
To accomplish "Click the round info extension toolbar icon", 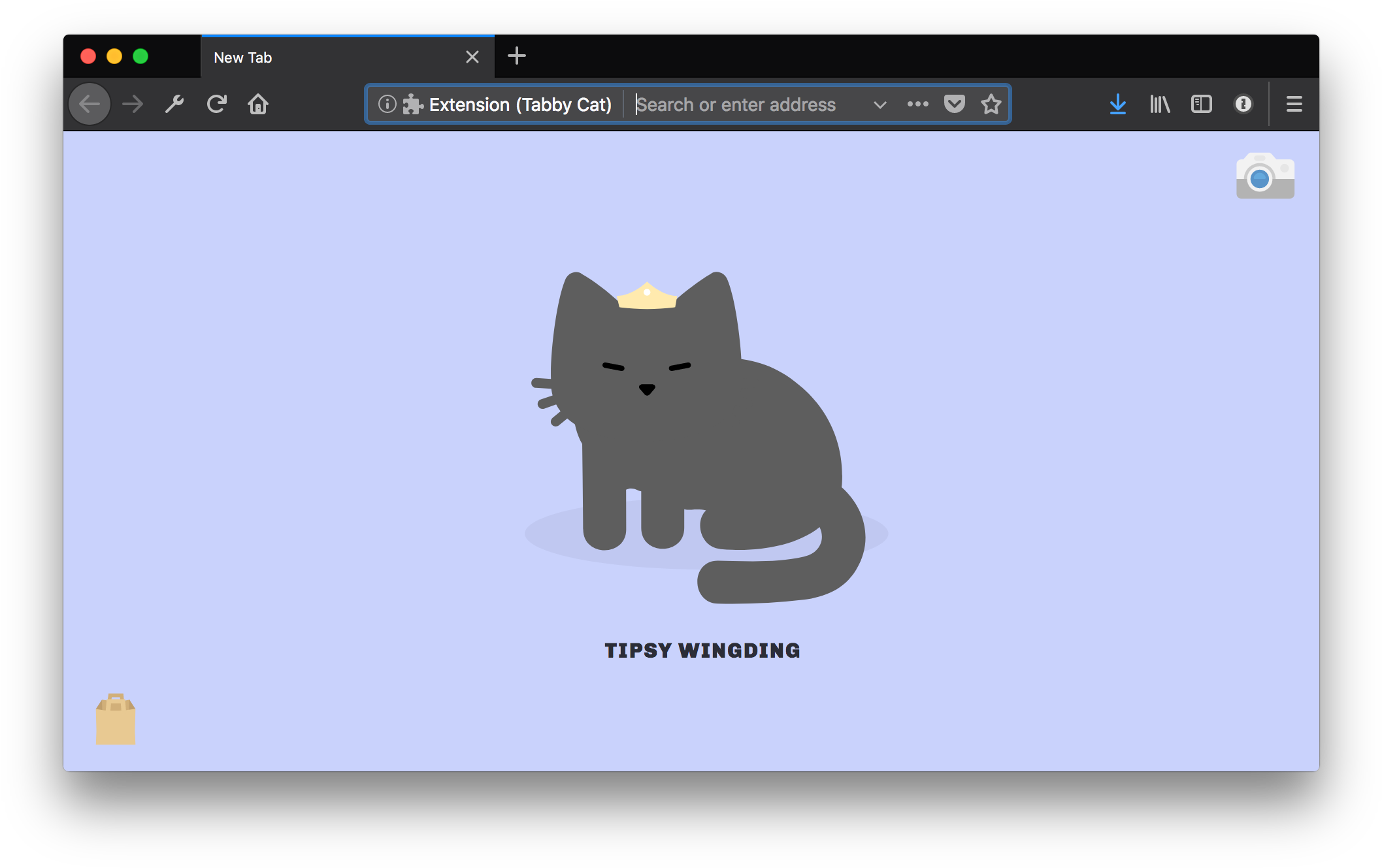I will point(1243,104).
